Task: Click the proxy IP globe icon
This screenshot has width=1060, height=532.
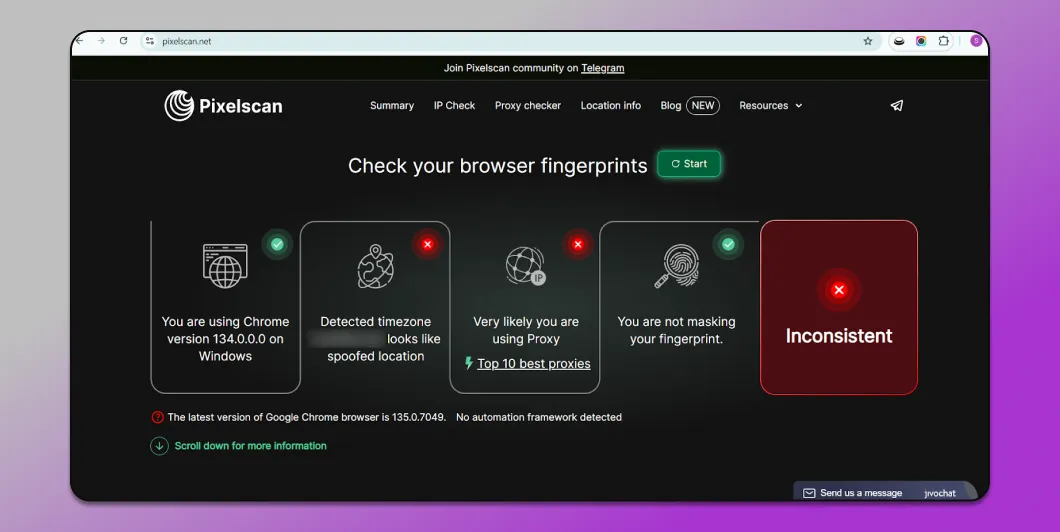Action: pos(526,267)
